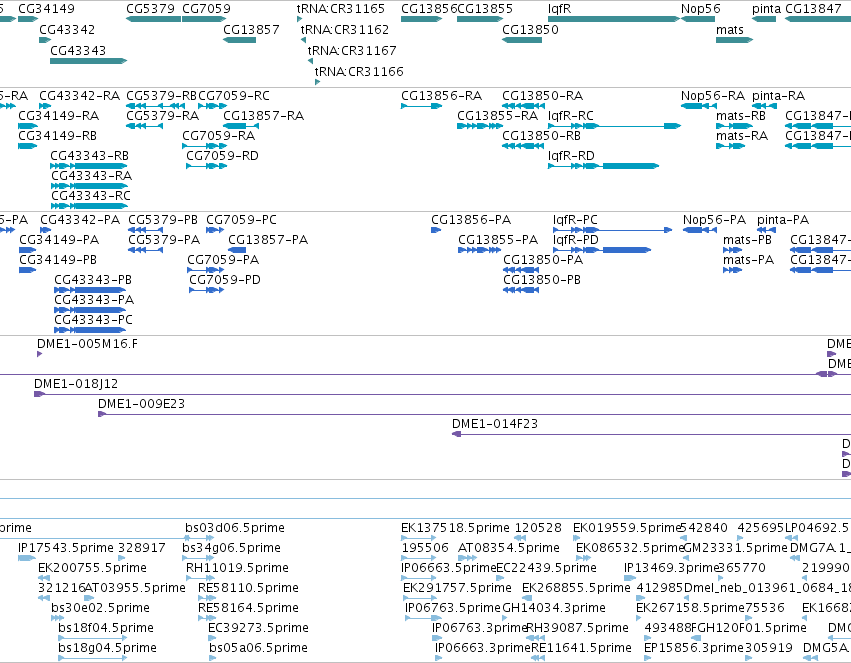Open transcript CG13850-RA
Screen dimensions: 851x663
(x=543, y=96)
